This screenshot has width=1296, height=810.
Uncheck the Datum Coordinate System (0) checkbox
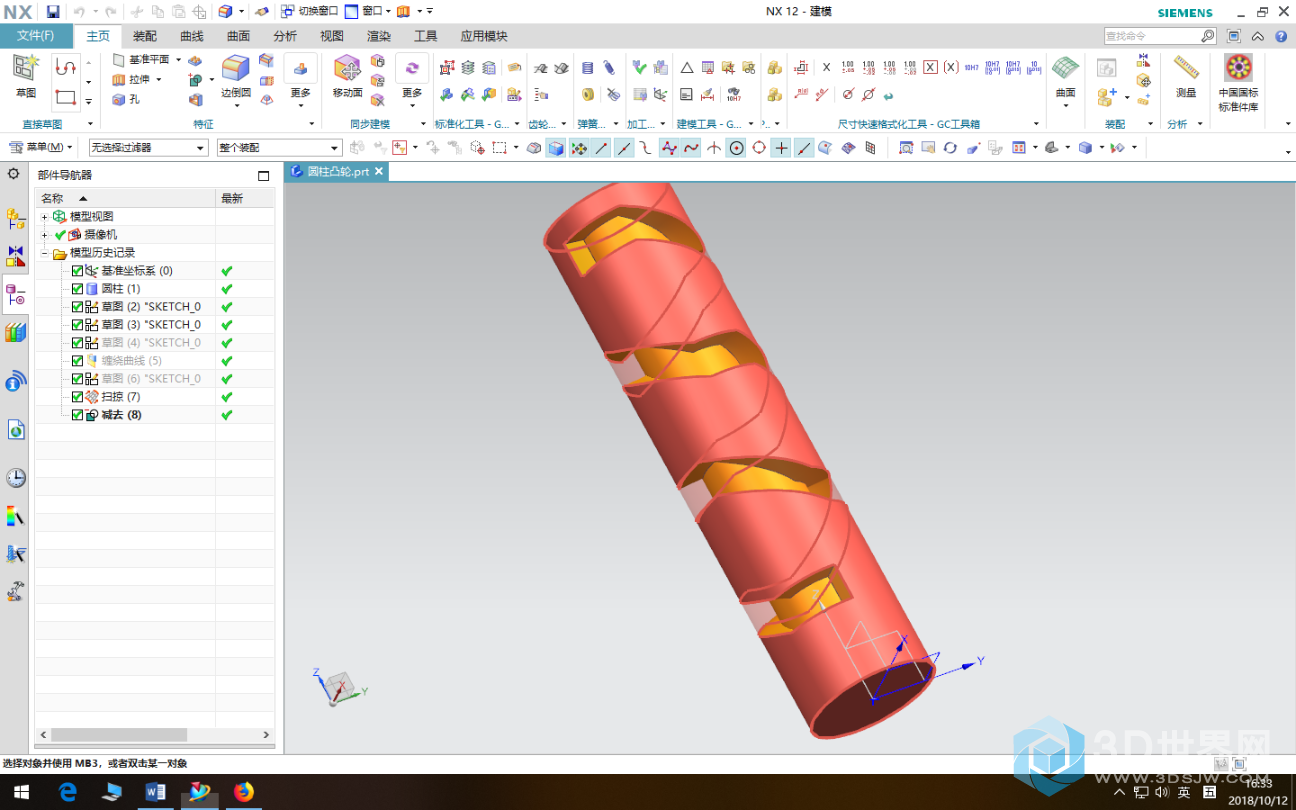click(78, 271)
